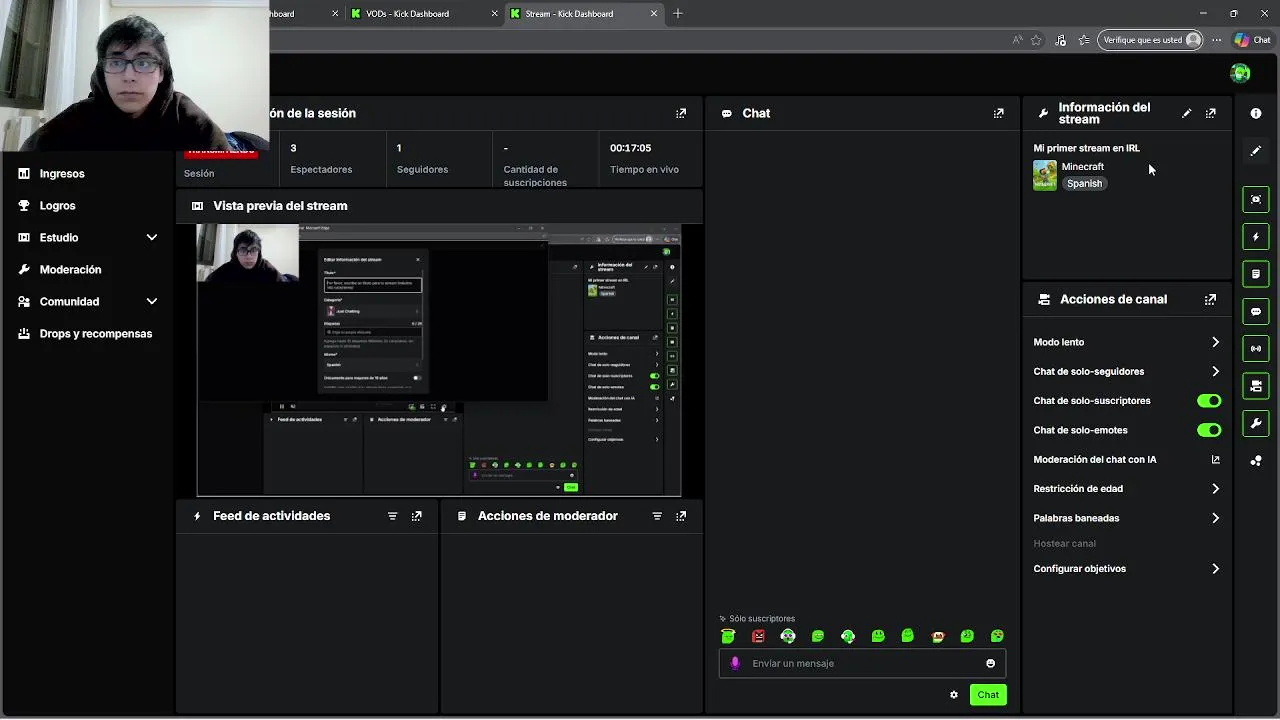Toggle the chat bubble icon in right sidebar

(x=1256, y=312)
